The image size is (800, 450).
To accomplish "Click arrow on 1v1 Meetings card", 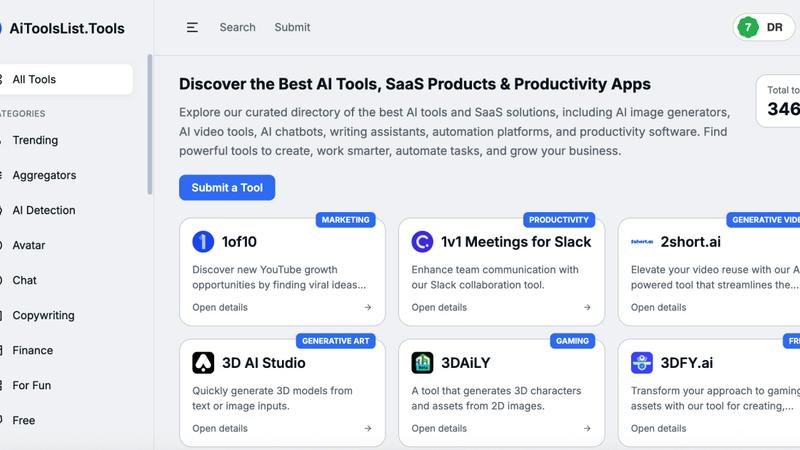I will pyautogui.click(x=587, y=307).
